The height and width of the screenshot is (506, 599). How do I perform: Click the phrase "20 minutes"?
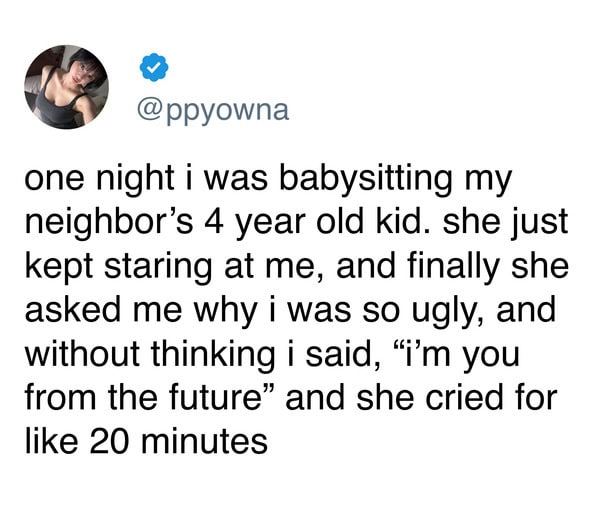(178, 442)
